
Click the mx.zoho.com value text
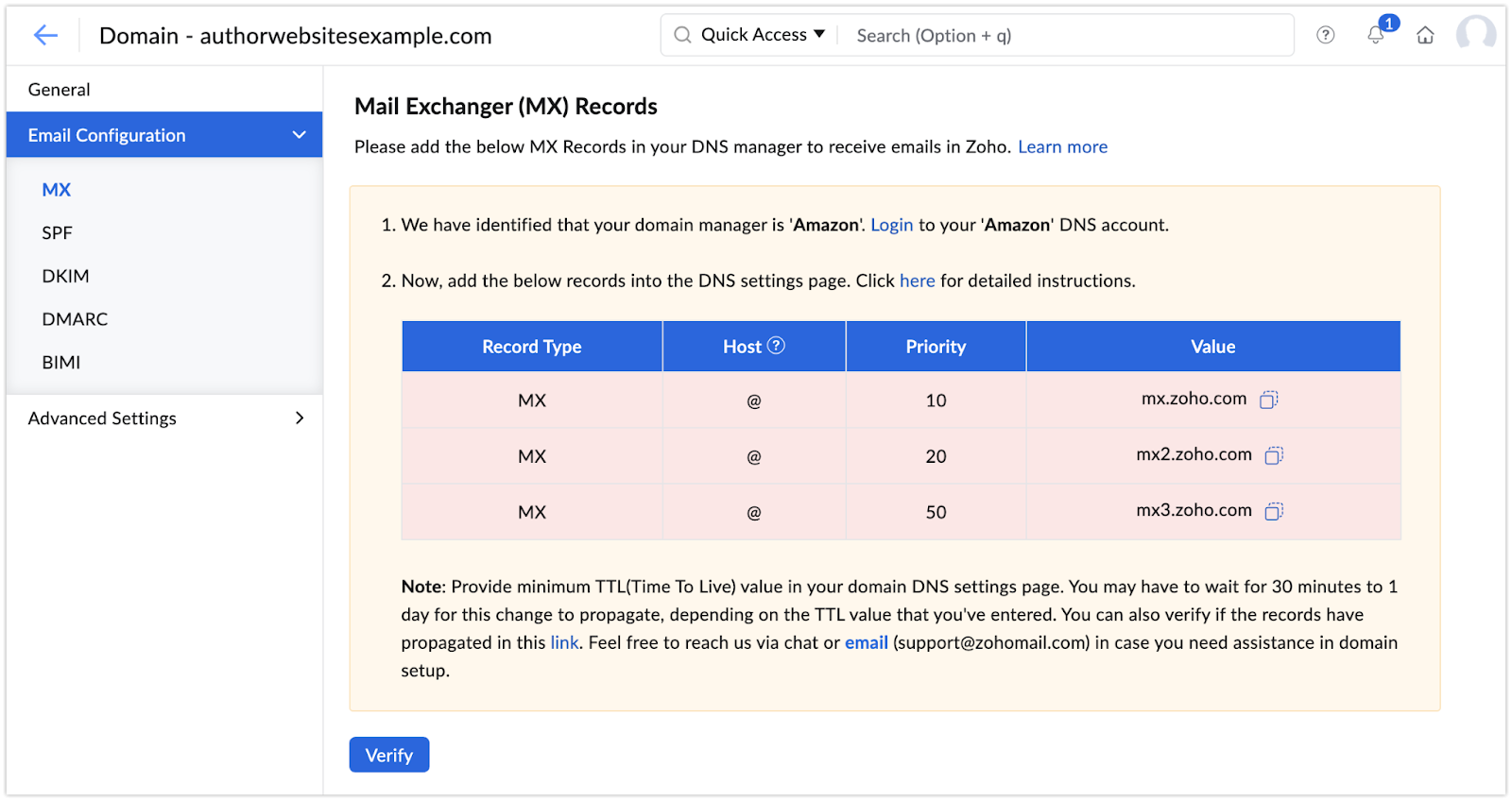tap(1194, 399)
